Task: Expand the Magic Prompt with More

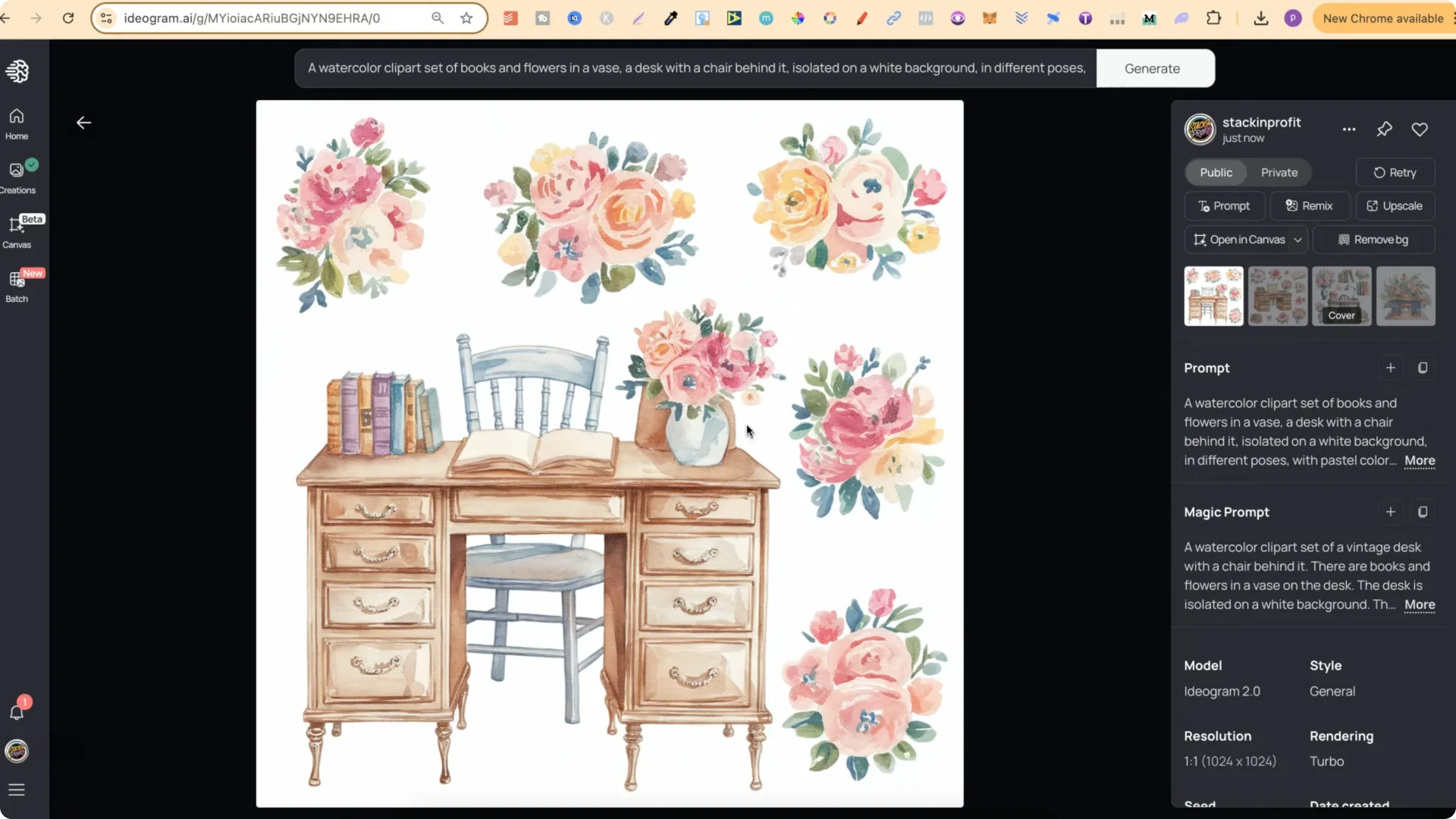Action: 1419,604
